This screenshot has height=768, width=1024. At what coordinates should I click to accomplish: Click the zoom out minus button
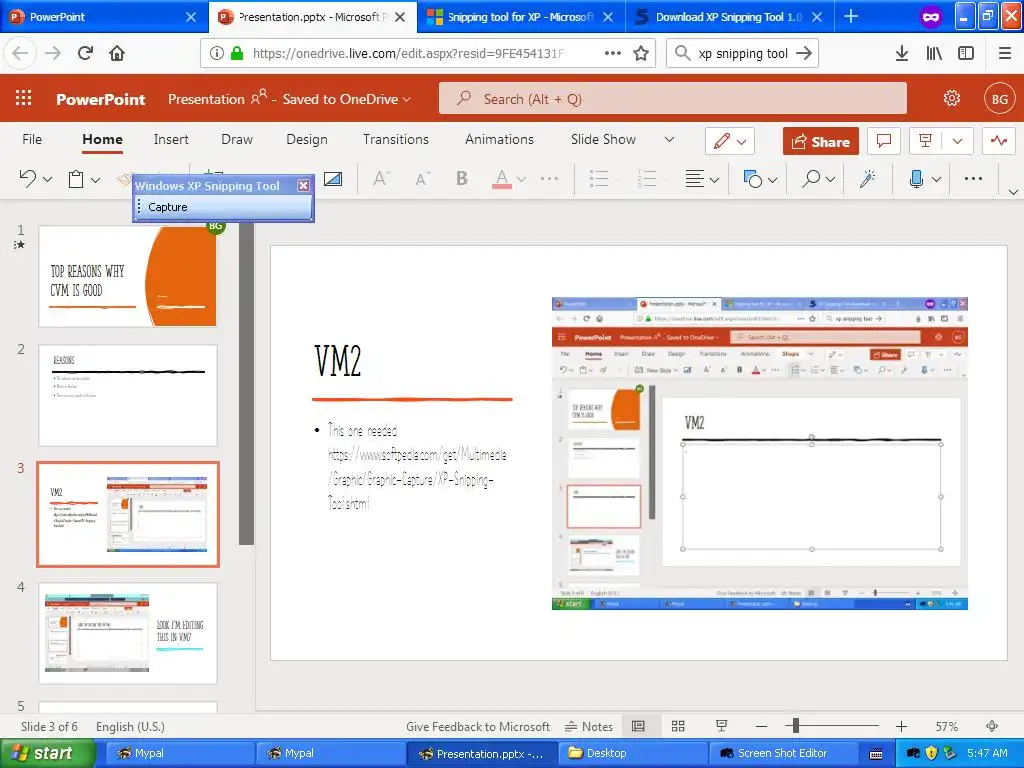(x=761, y=726)
